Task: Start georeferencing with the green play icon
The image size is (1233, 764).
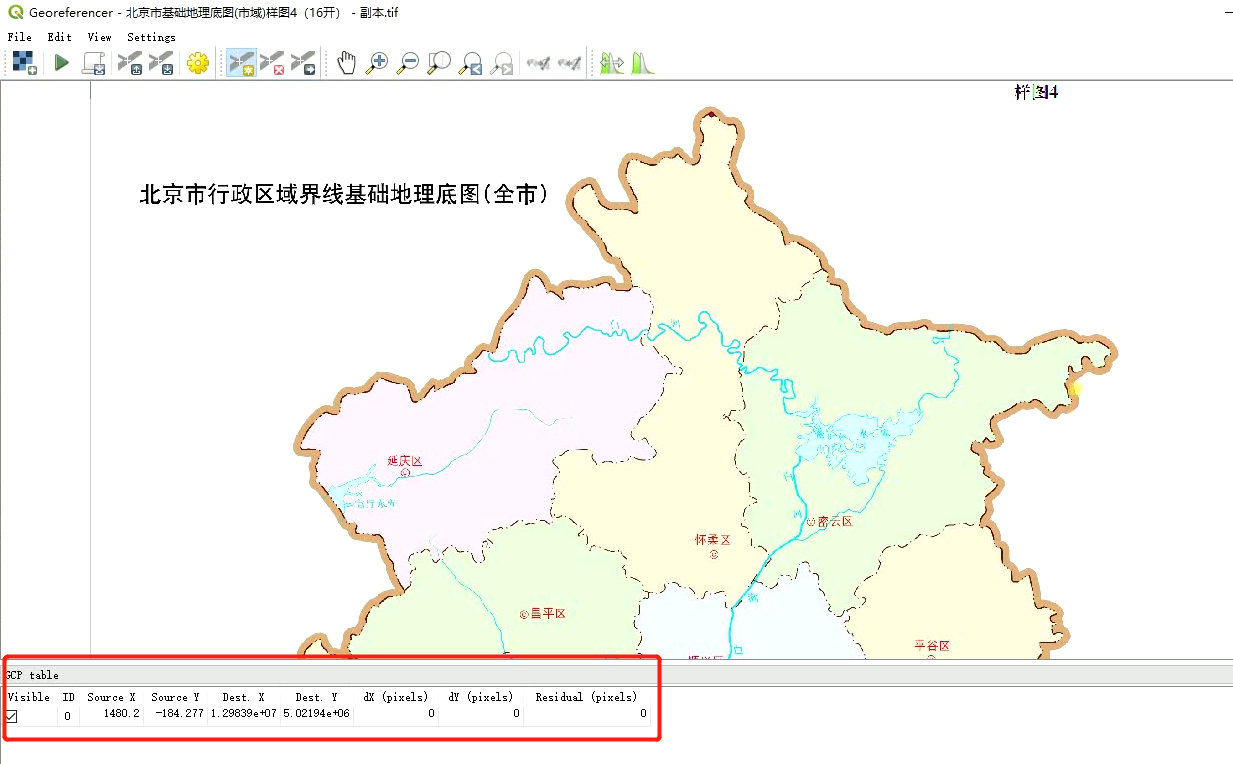Action: pos(62,63)
